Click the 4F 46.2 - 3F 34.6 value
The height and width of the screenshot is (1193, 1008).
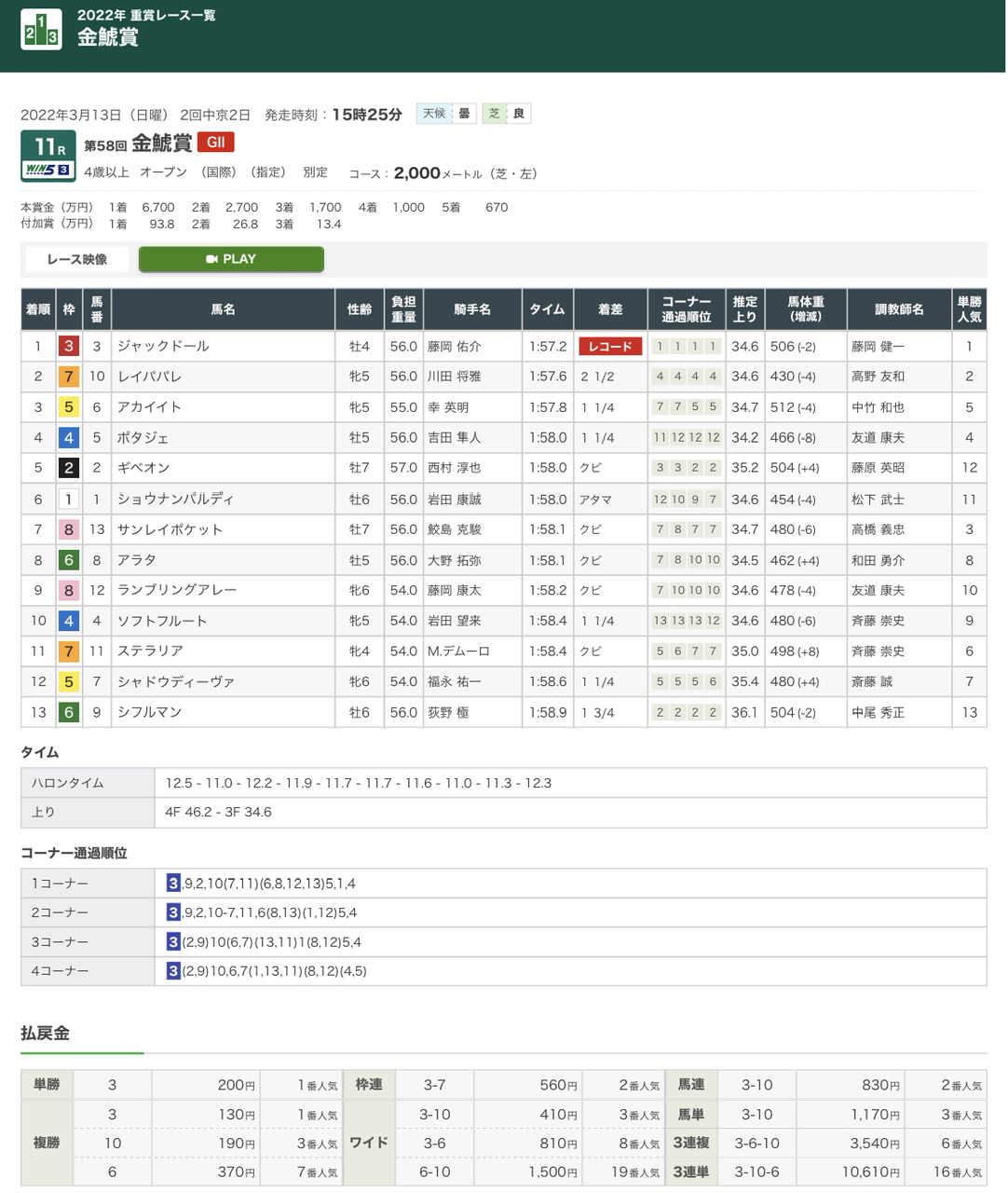tap(219, 812)
